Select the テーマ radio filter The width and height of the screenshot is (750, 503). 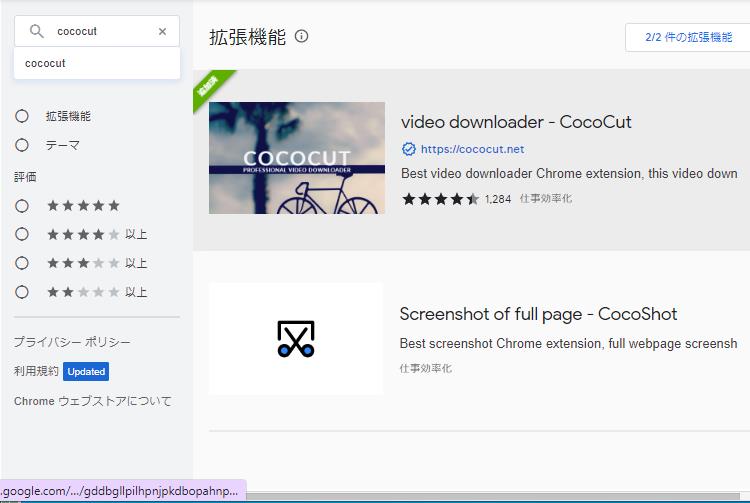click(22, 145)
